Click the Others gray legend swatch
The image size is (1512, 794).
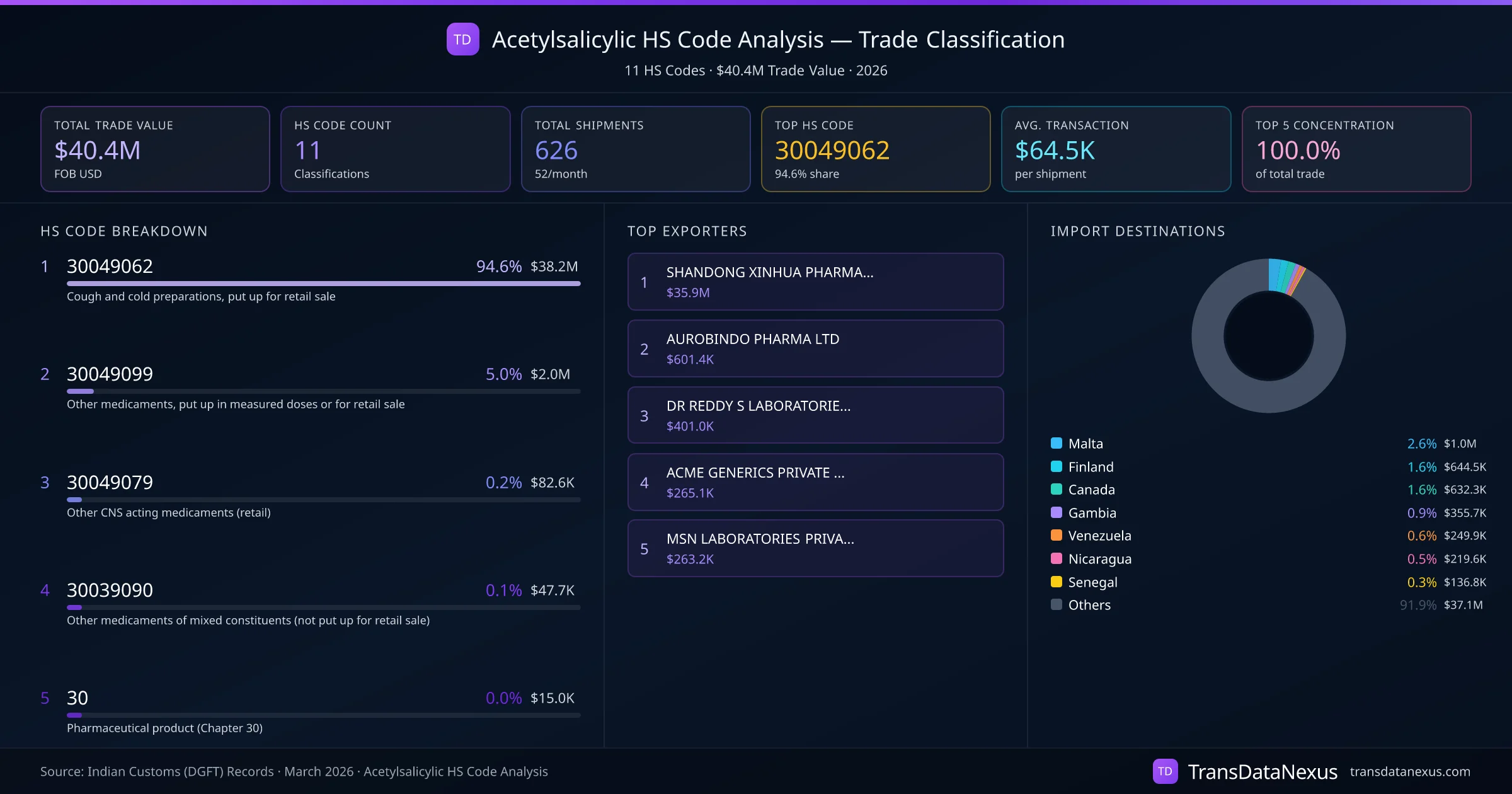pyautogui.click(x=1057, y=604)
